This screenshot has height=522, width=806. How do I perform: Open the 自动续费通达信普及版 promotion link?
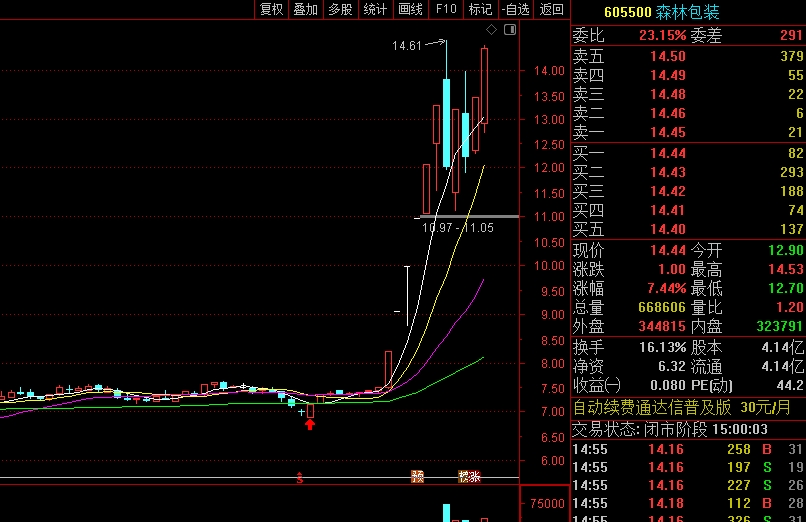coord(682,408)
